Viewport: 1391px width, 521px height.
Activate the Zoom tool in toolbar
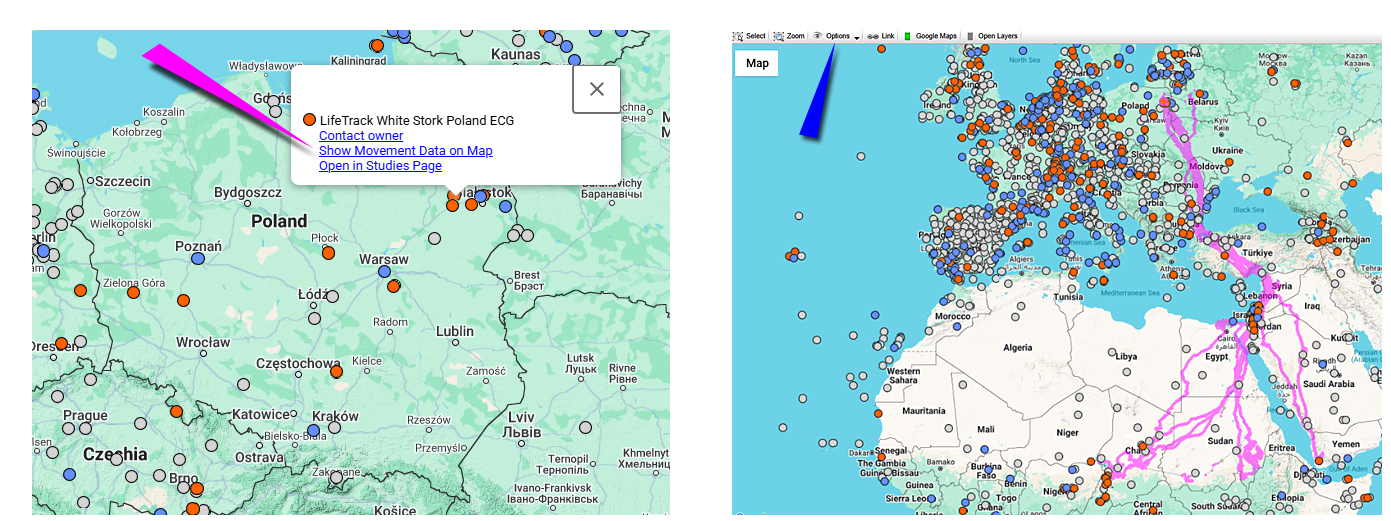[x=788, y=36]
